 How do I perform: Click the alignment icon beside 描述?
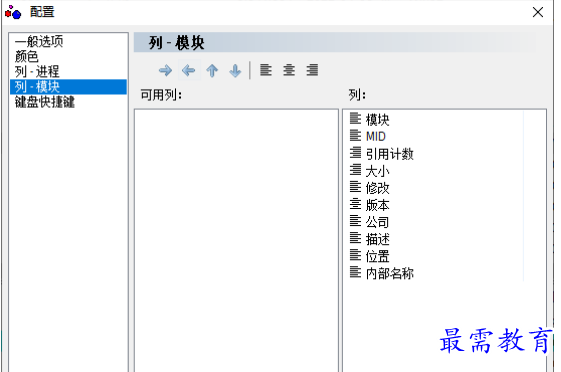click(355, 238)
